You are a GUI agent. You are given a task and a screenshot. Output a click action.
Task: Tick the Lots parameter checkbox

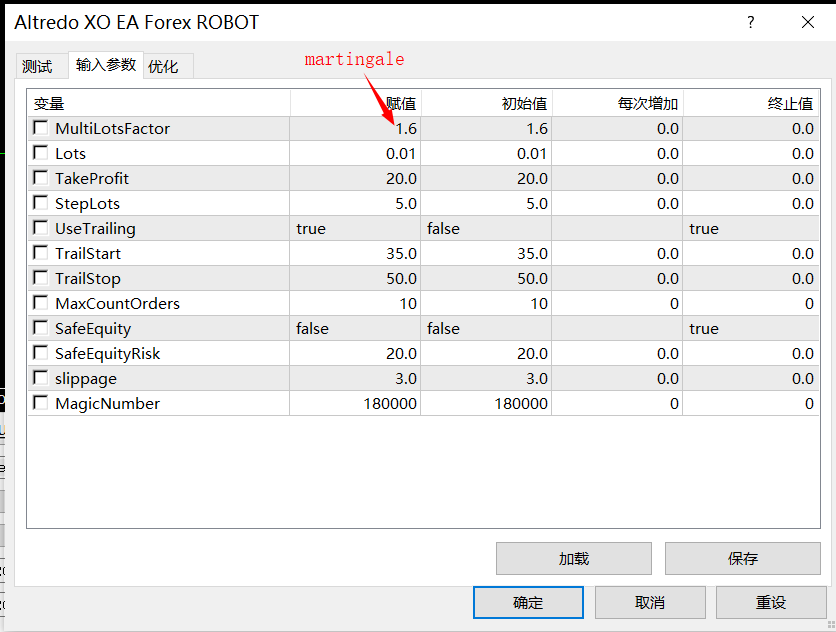pyautogui.click(x=41, y=153)
